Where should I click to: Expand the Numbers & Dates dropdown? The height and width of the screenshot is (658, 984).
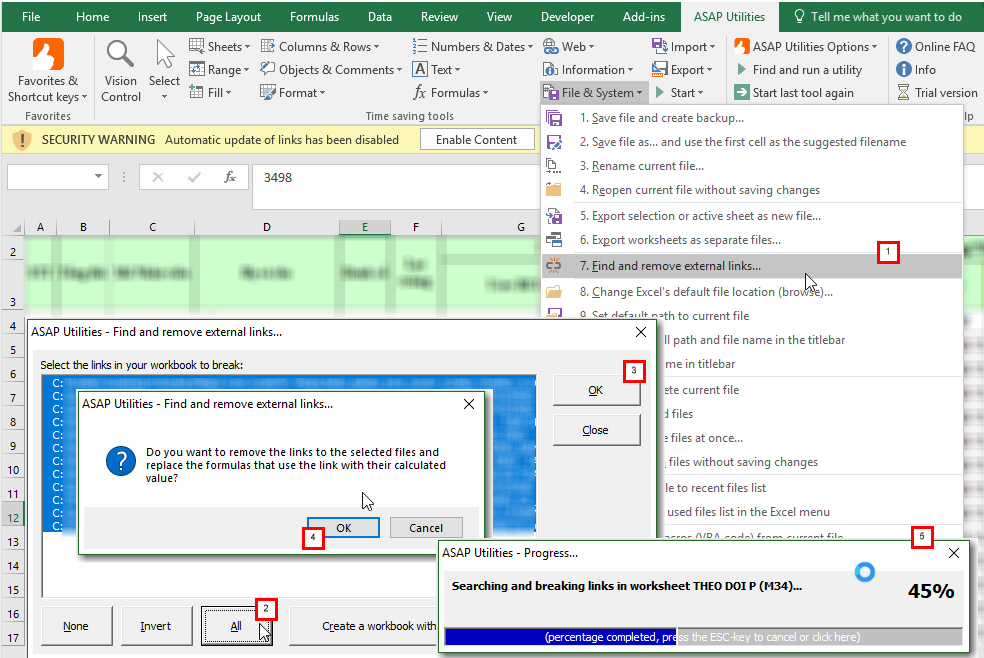(473, 46)
